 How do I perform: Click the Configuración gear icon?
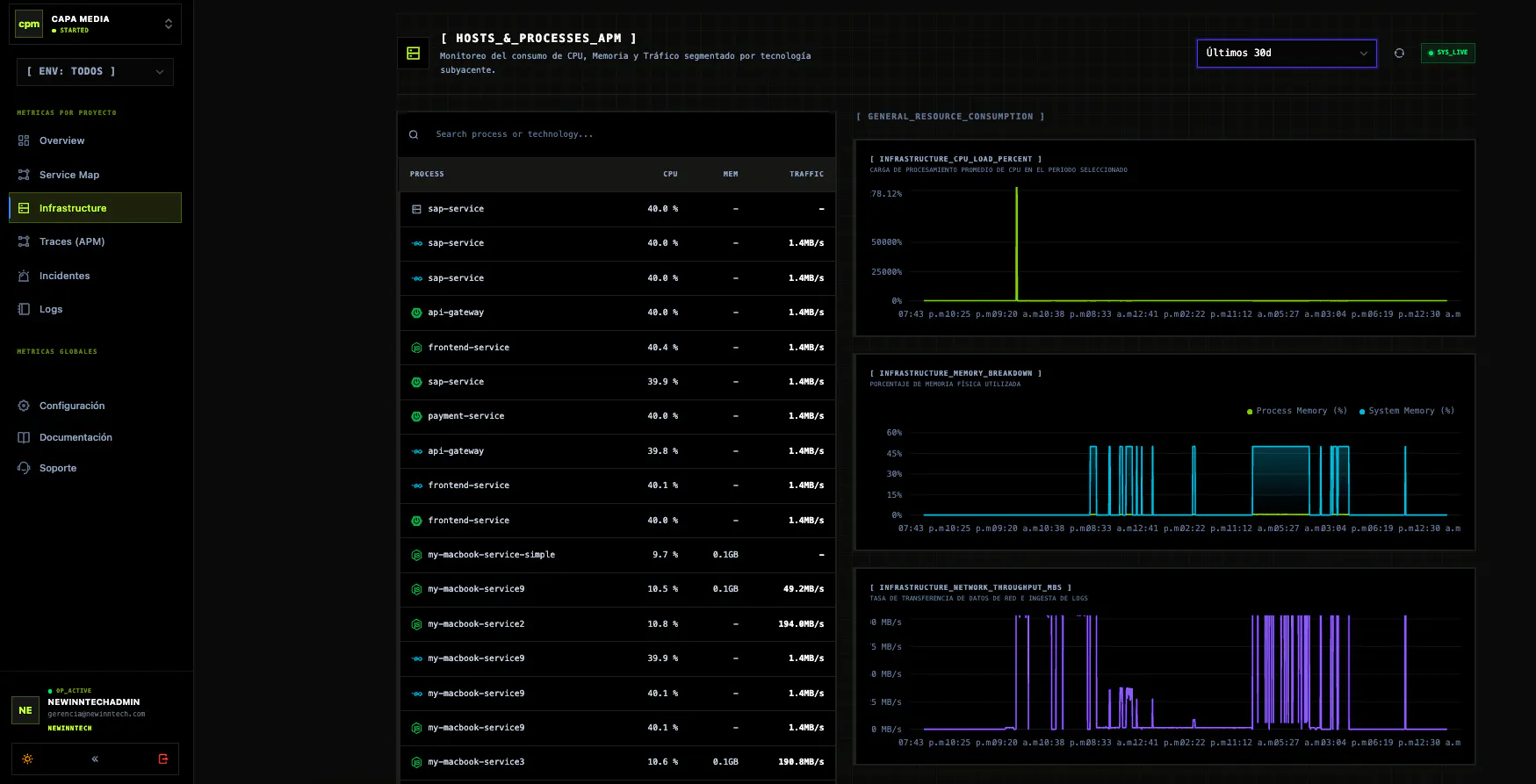[x=24, y=406]
